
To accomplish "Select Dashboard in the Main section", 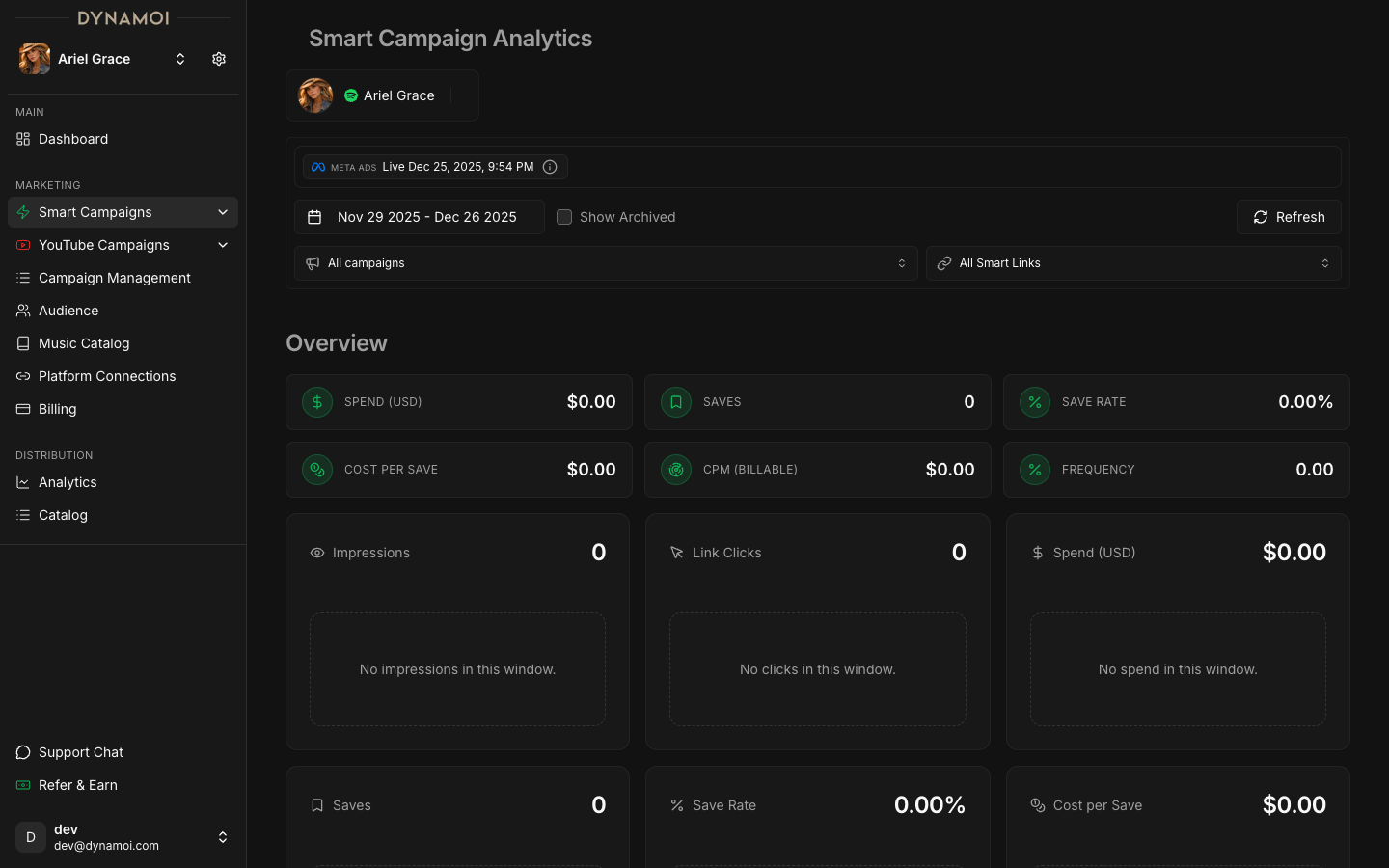I will 72,139.
